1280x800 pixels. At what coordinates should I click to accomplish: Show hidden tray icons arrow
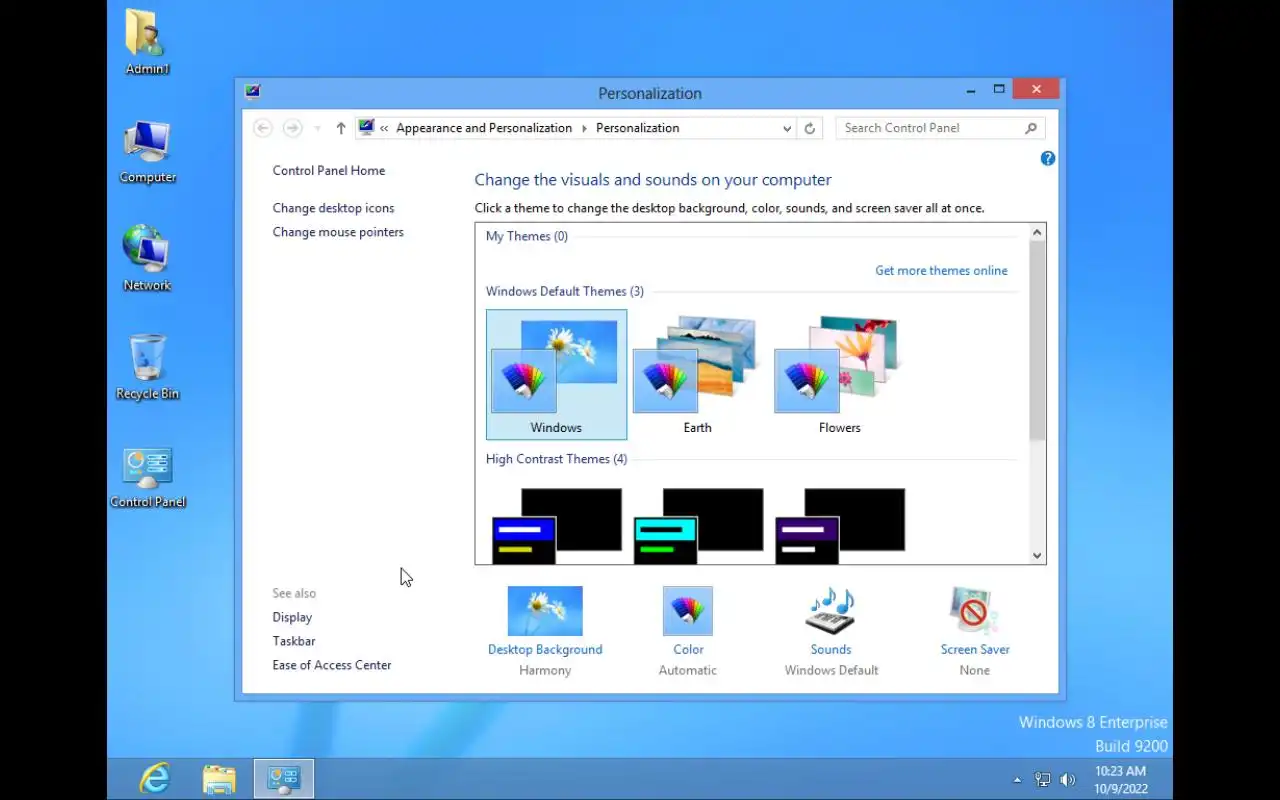point(1017,780)
